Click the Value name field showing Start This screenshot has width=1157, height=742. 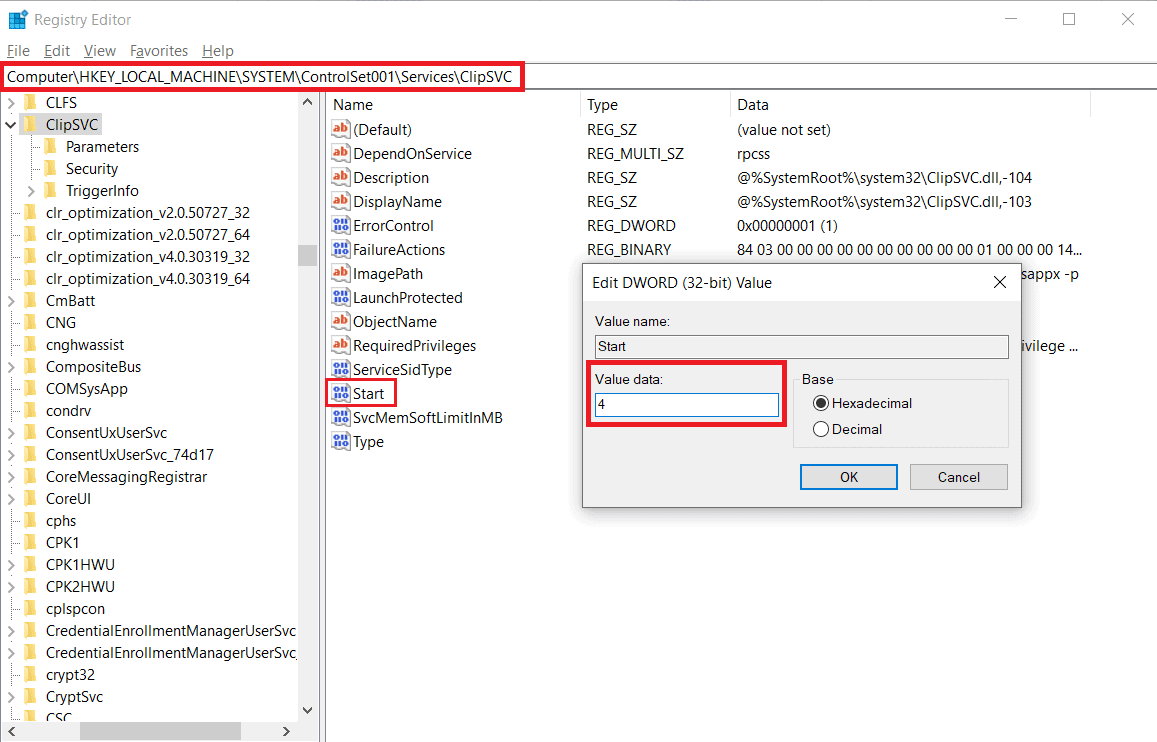click(801, 347)
